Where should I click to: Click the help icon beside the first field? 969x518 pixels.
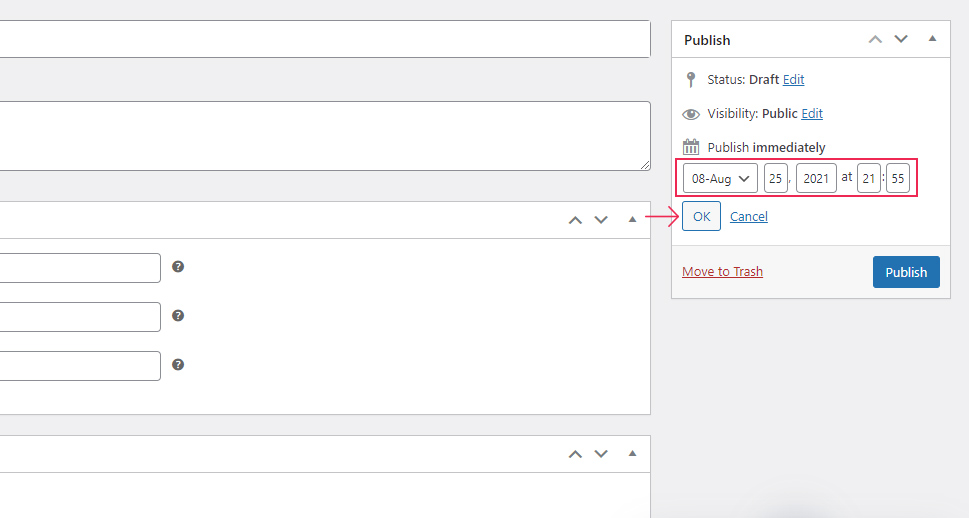[178, 267]
